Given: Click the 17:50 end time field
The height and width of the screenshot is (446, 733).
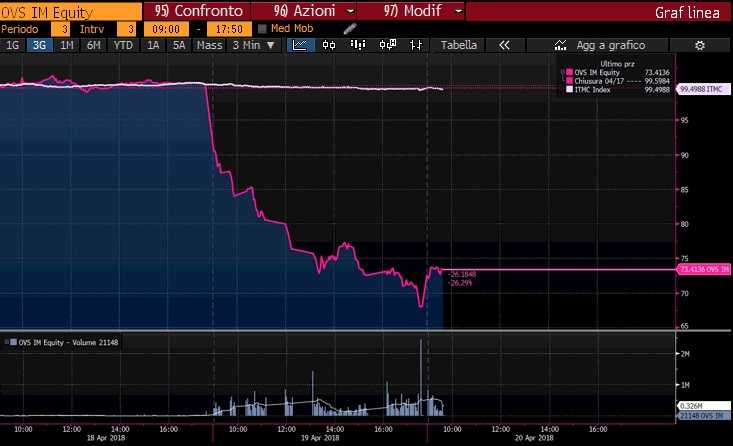Looking at the screenshot, I should [229, 29].
